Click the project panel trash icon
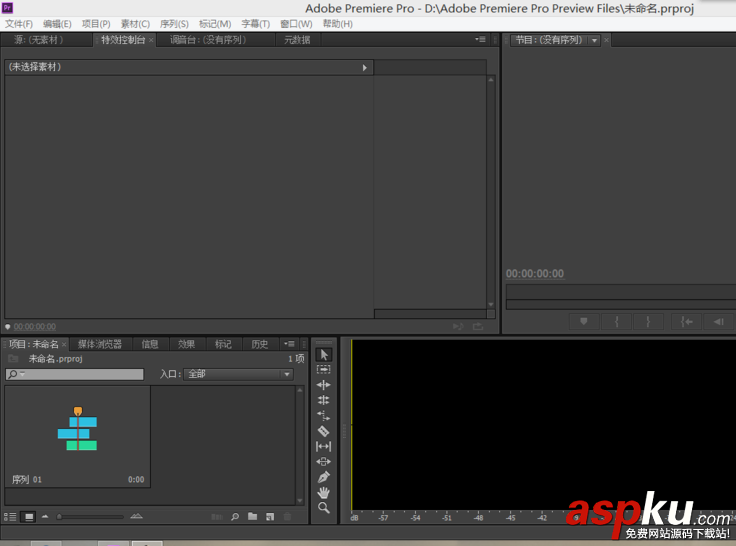The width and height of the screenshot is (736, 546). [x=287, y=517]
